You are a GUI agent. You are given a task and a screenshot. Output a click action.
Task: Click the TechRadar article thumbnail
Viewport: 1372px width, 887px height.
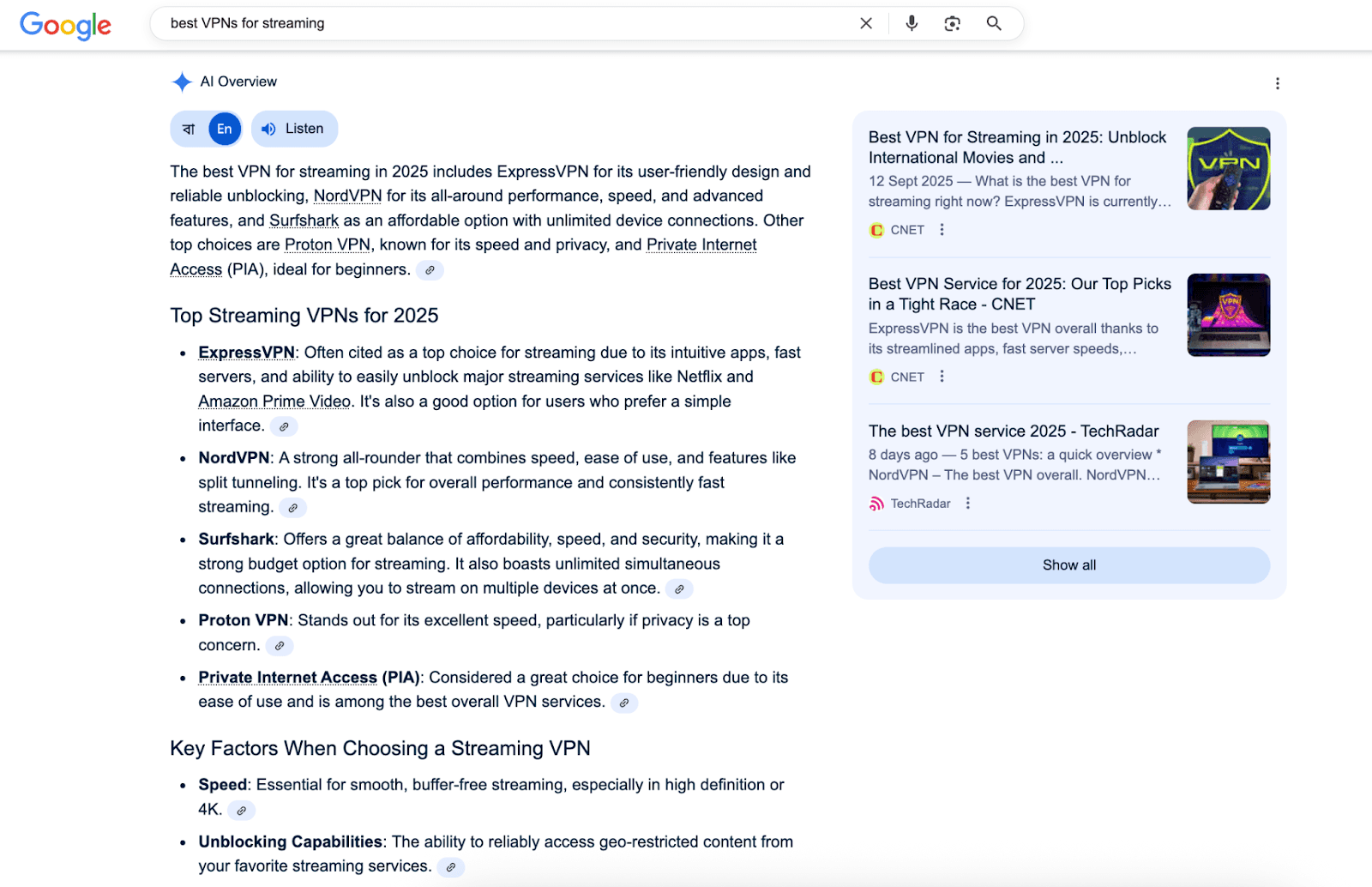coord(1229,462)
